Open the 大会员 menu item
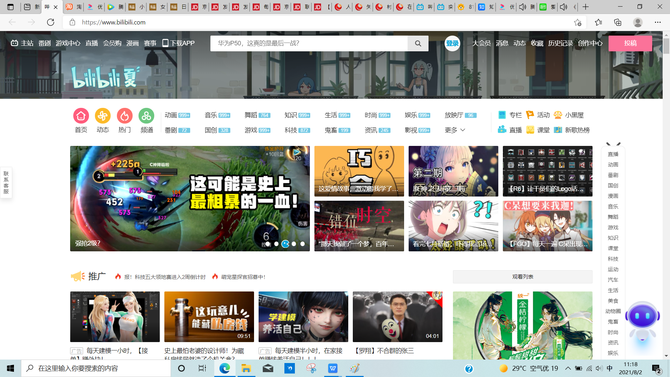 click(481, 43)
